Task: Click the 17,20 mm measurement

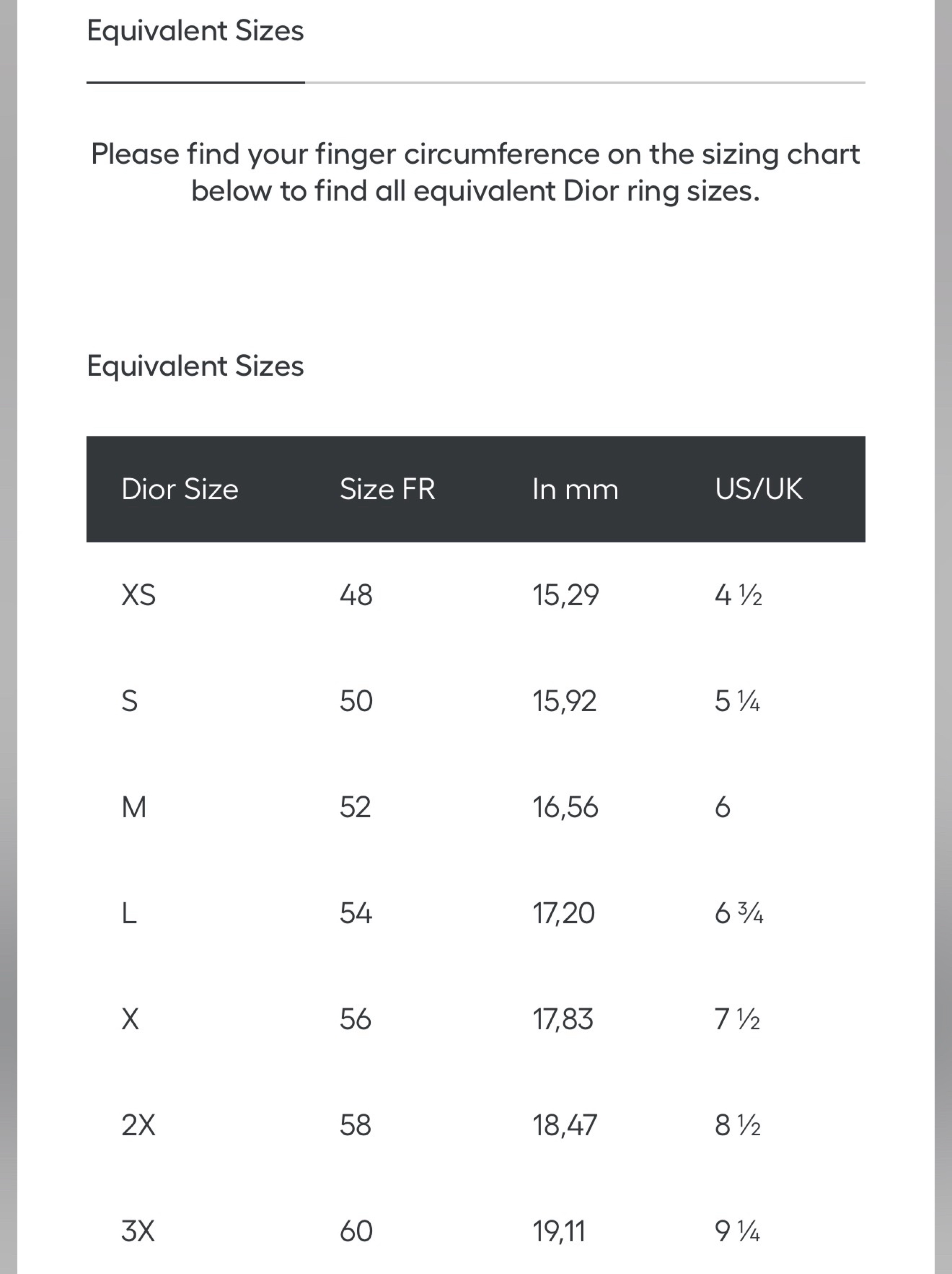Action: pyautogui.click(x=563, y=913)
